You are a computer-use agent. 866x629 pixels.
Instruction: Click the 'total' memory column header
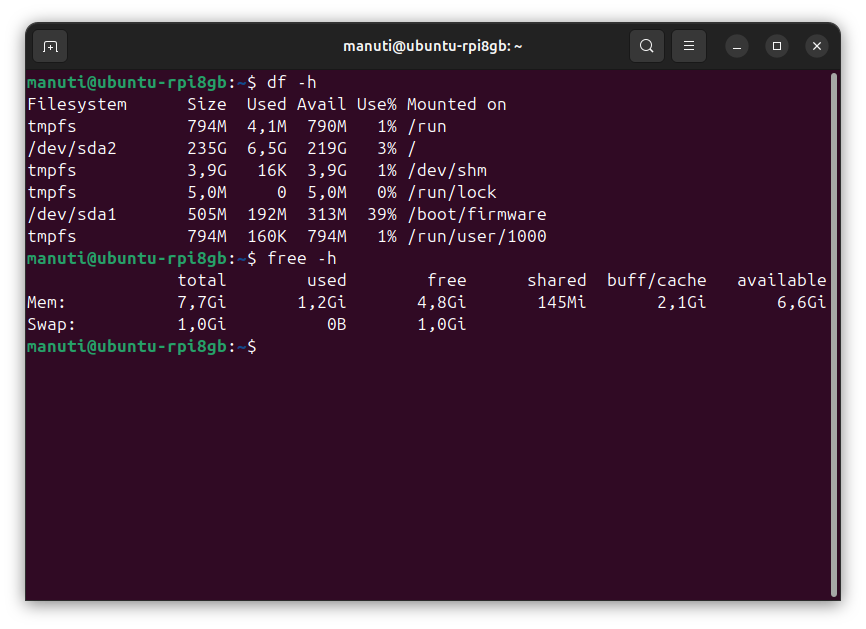tap(202, 281)
